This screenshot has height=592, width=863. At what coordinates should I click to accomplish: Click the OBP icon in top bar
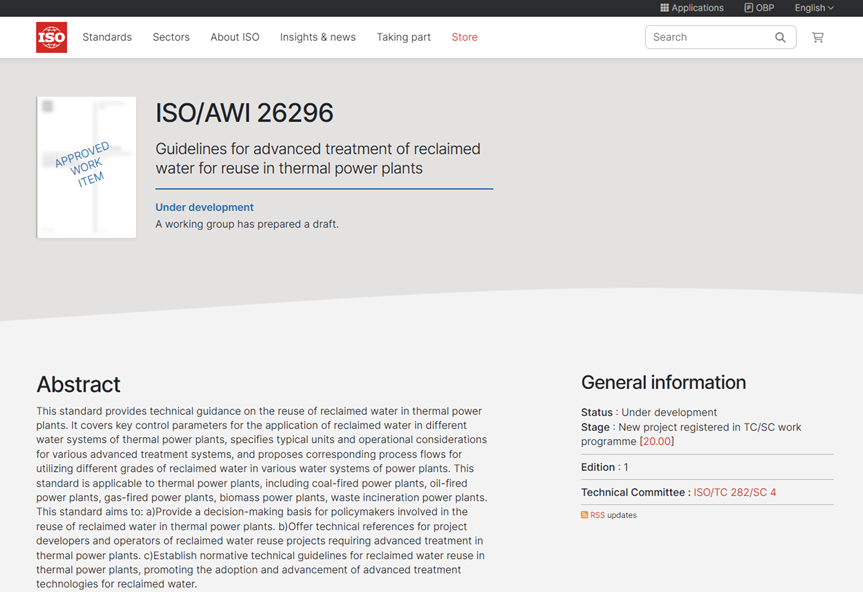pos(749,8)
